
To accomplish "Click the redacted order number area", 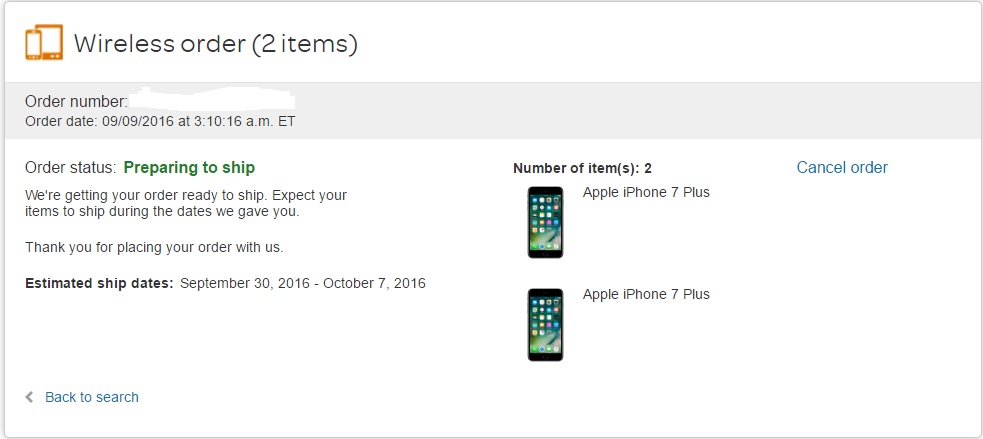I will click(212, 100).
